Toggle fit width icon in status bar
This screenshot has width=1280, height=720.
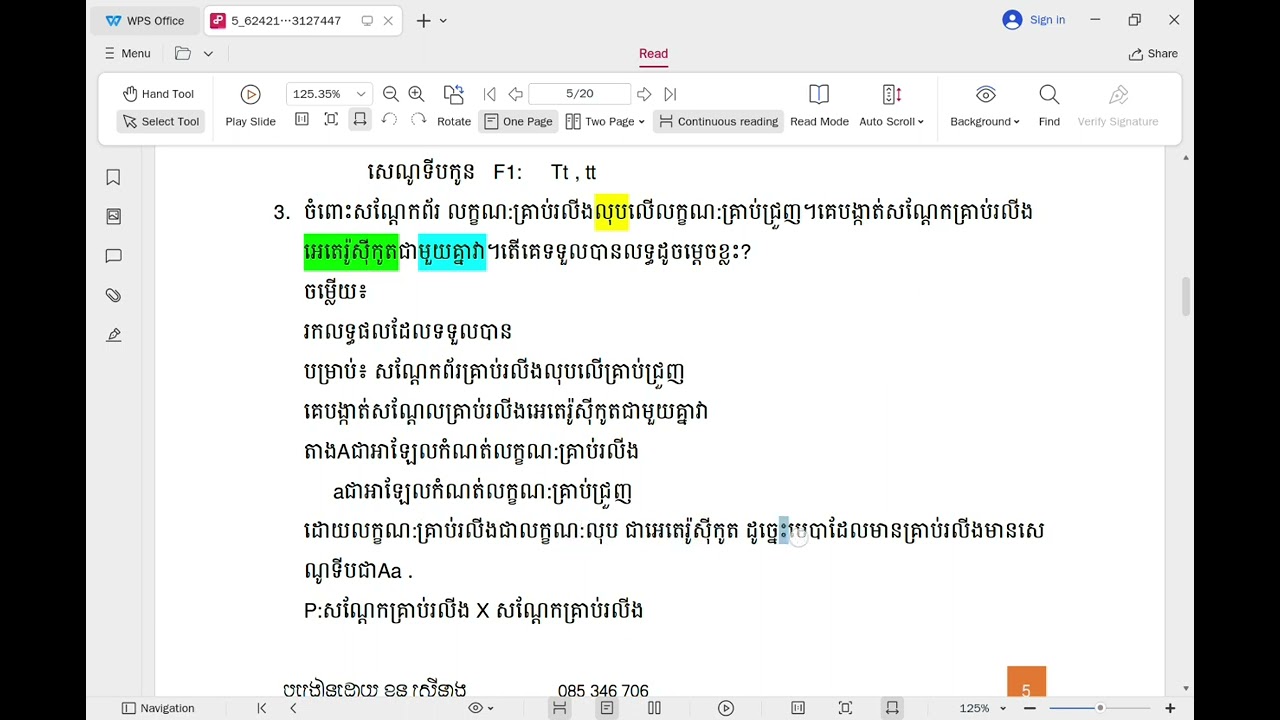click(892, 708)
